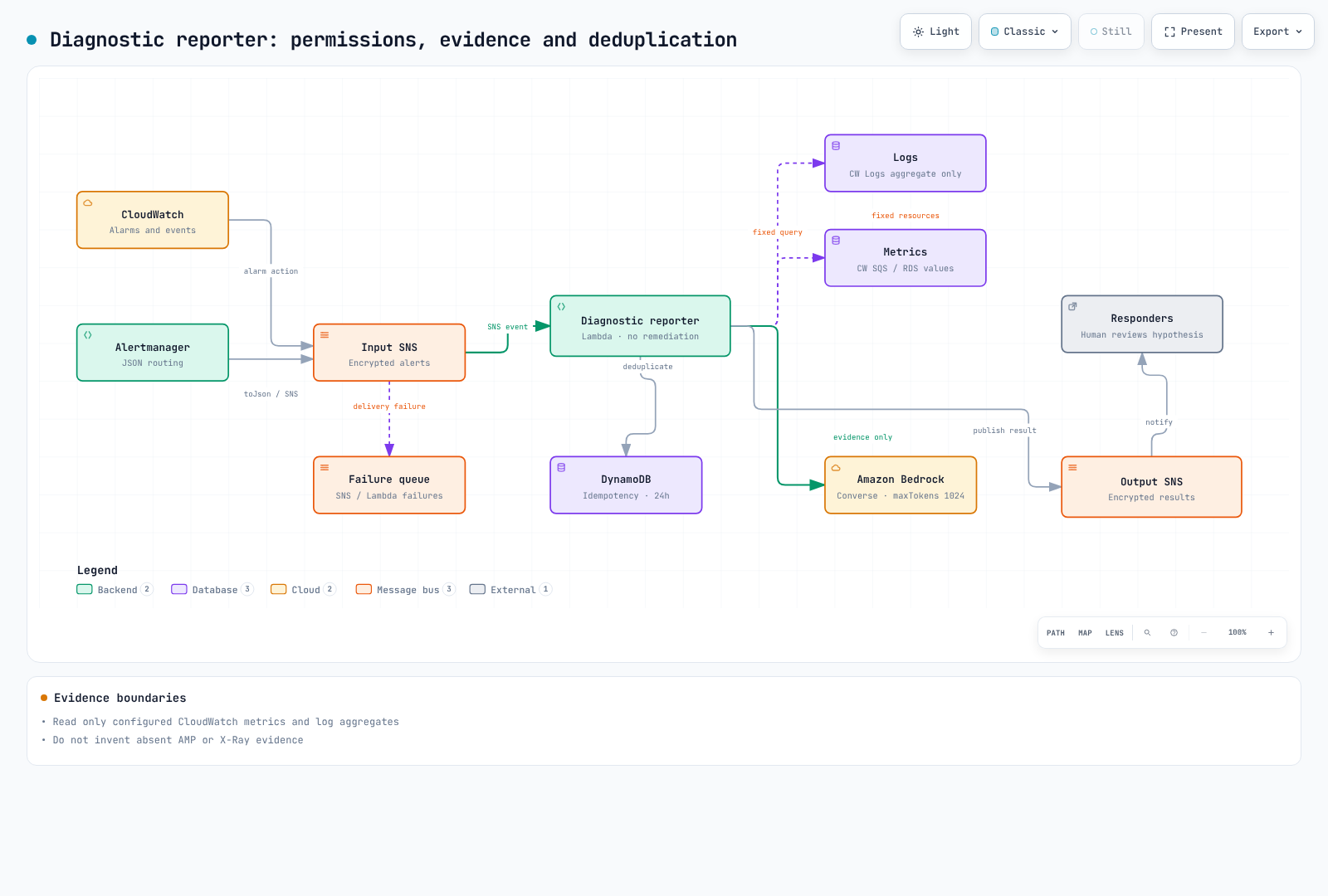Viewport: 1328px width, 896px height.
Task: Toggle Message bus category in the legend
Action: click(405, 590)
